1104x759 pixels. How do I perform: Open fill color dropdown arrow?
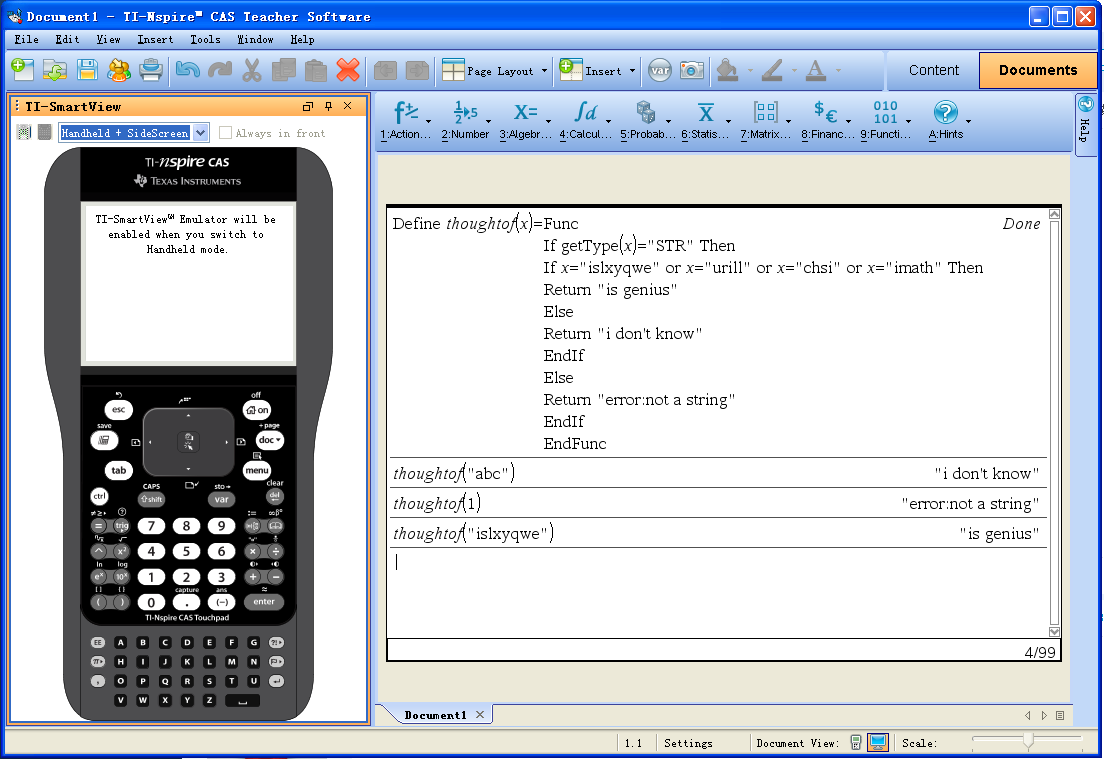point(750,70)
